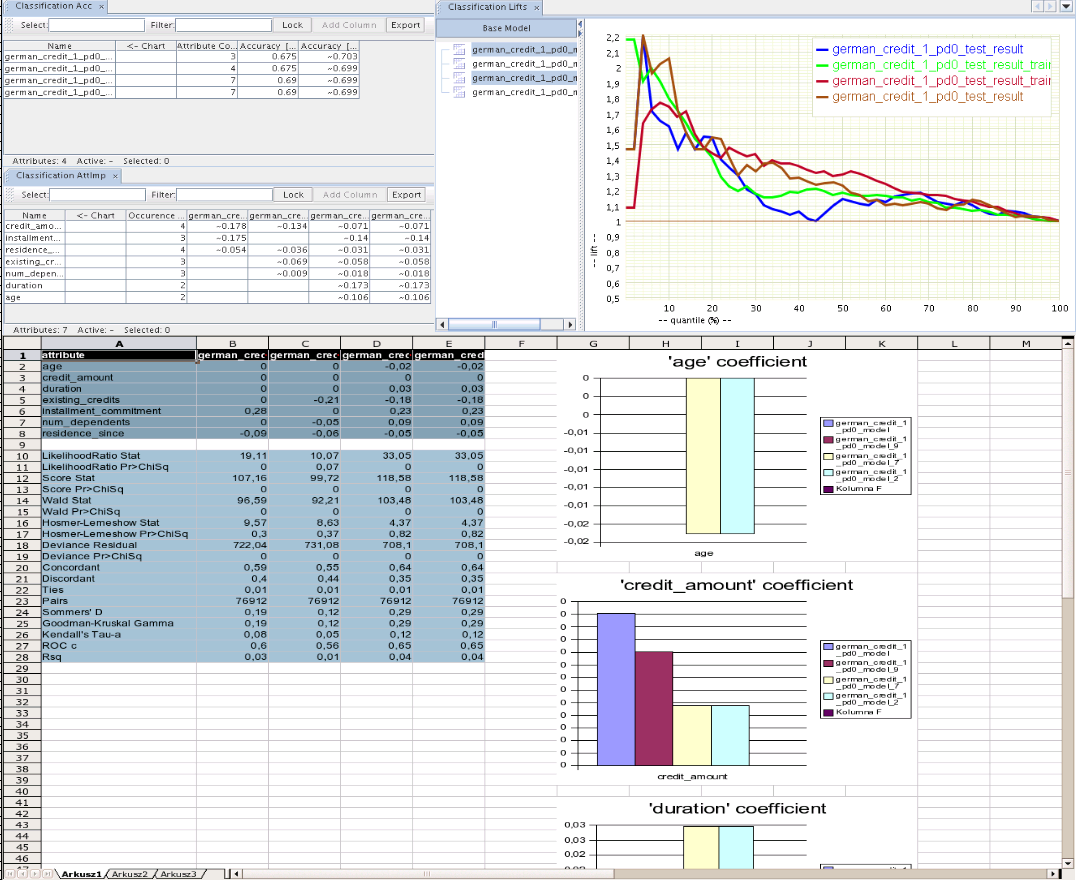1076x880 pixels.
Task: Open sheet tab Arkusz1
Action: click(81, 874)
